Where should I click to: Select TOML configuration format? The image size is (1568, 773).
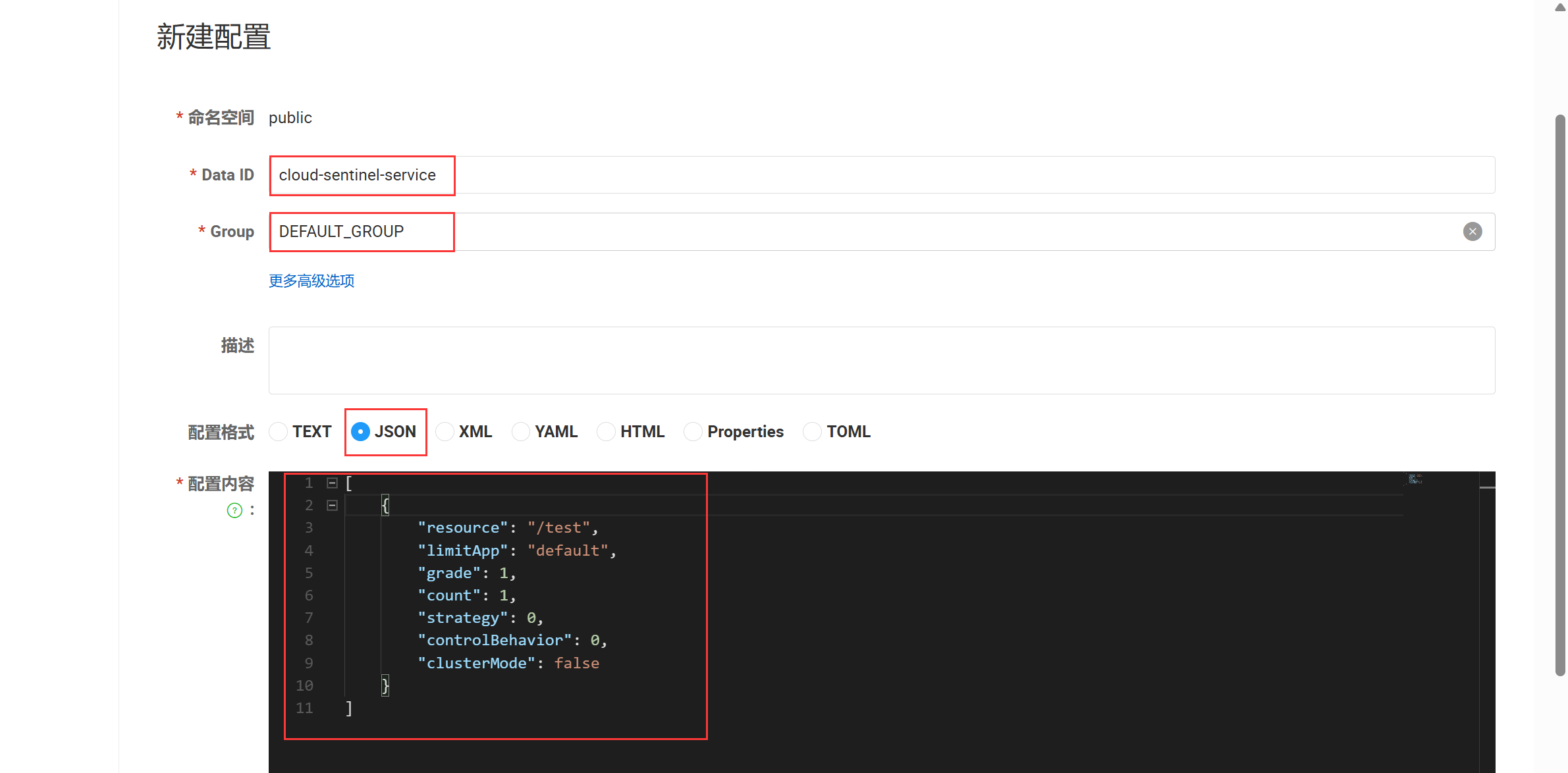(x=812, y=432)
